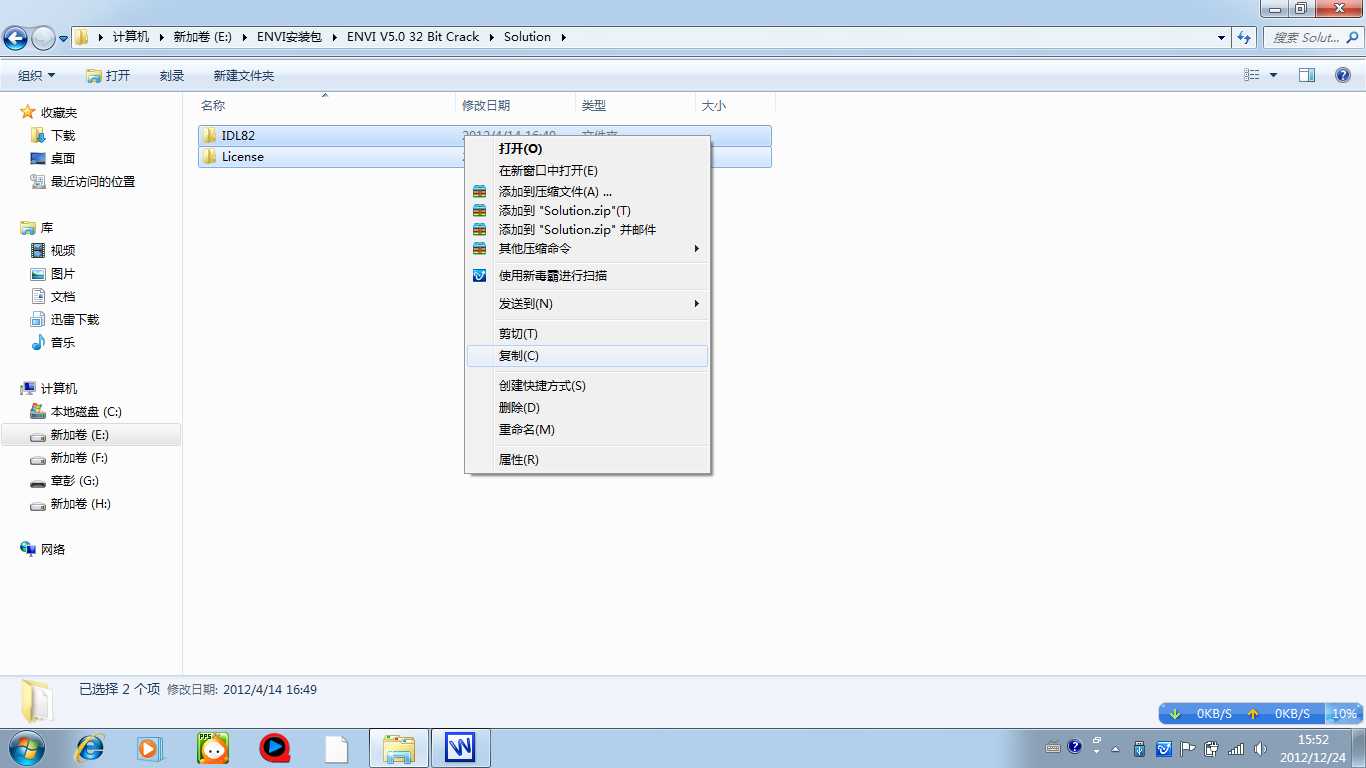Choose 在新窗口中打开(E) in the context menu
Image resolution: width=1366 pixels, height=768 pixels.
(x=588, y=171)
